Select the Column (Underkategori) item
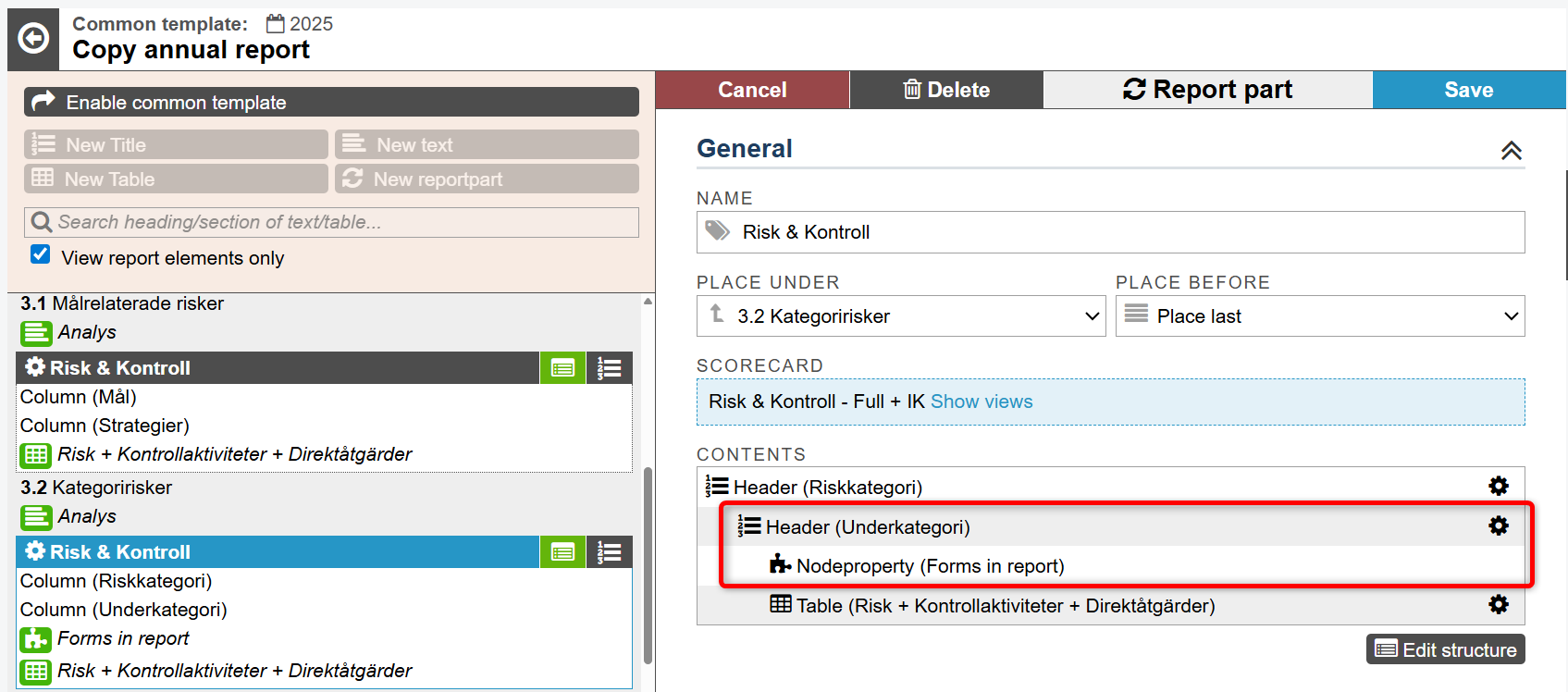 point(123,610)
